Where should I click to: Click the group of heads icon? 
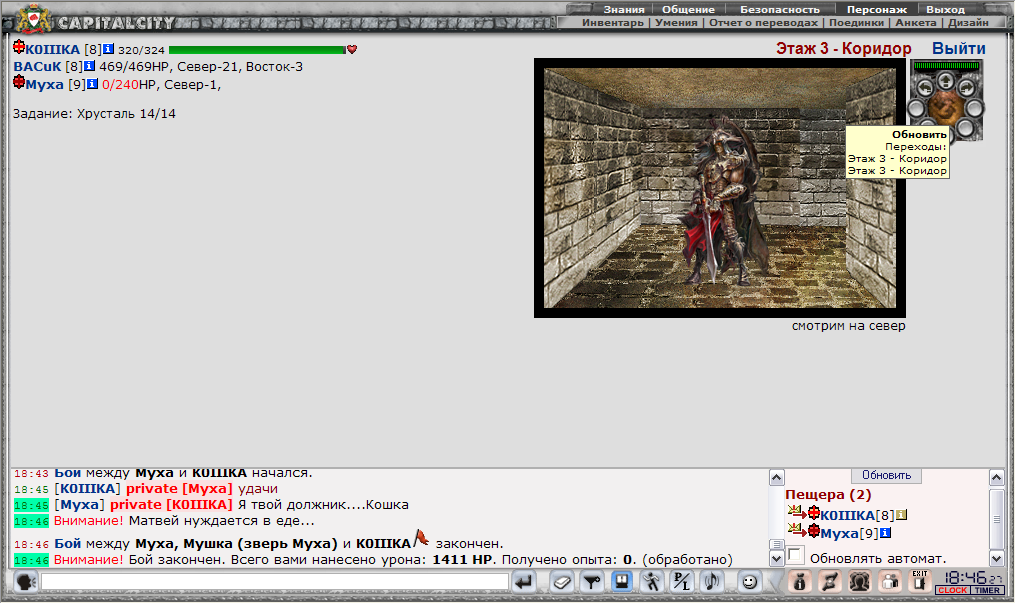point(860,581)
